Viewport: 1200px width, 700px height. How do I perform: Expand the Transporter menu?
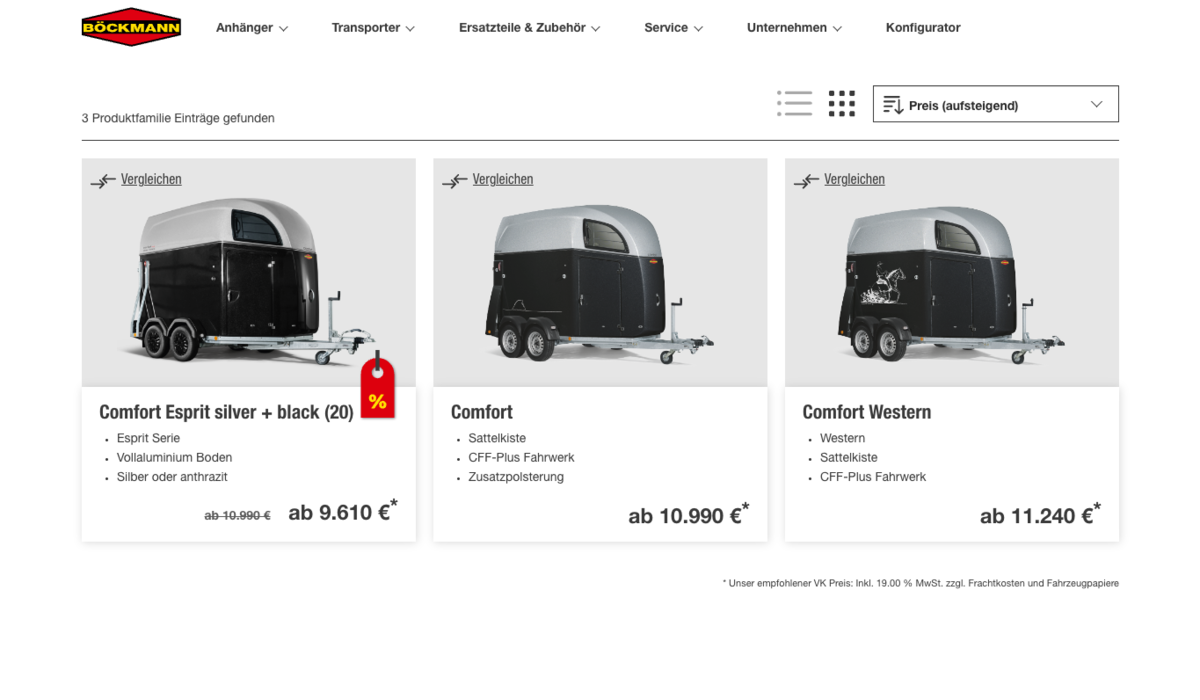pyautogui.click(x=373, y=28)
